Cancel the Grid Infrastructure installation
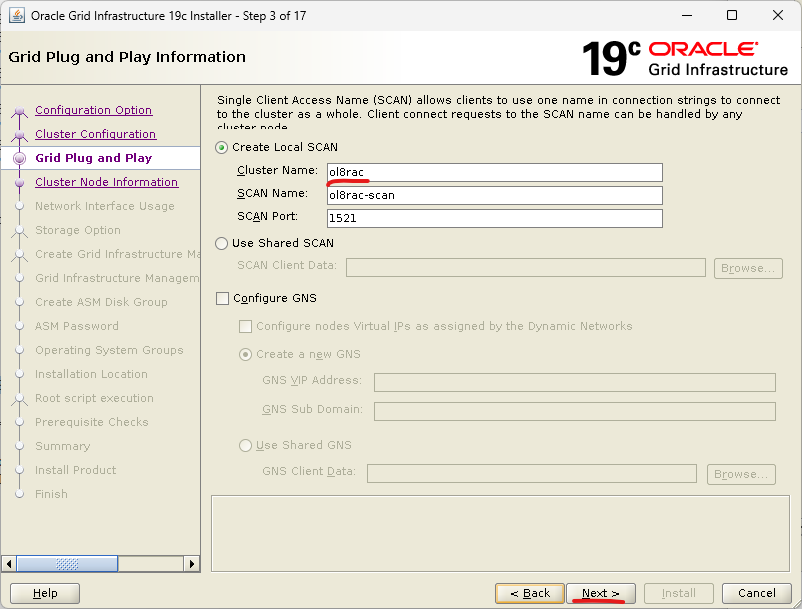802x609 pixels. click(756, 593)
